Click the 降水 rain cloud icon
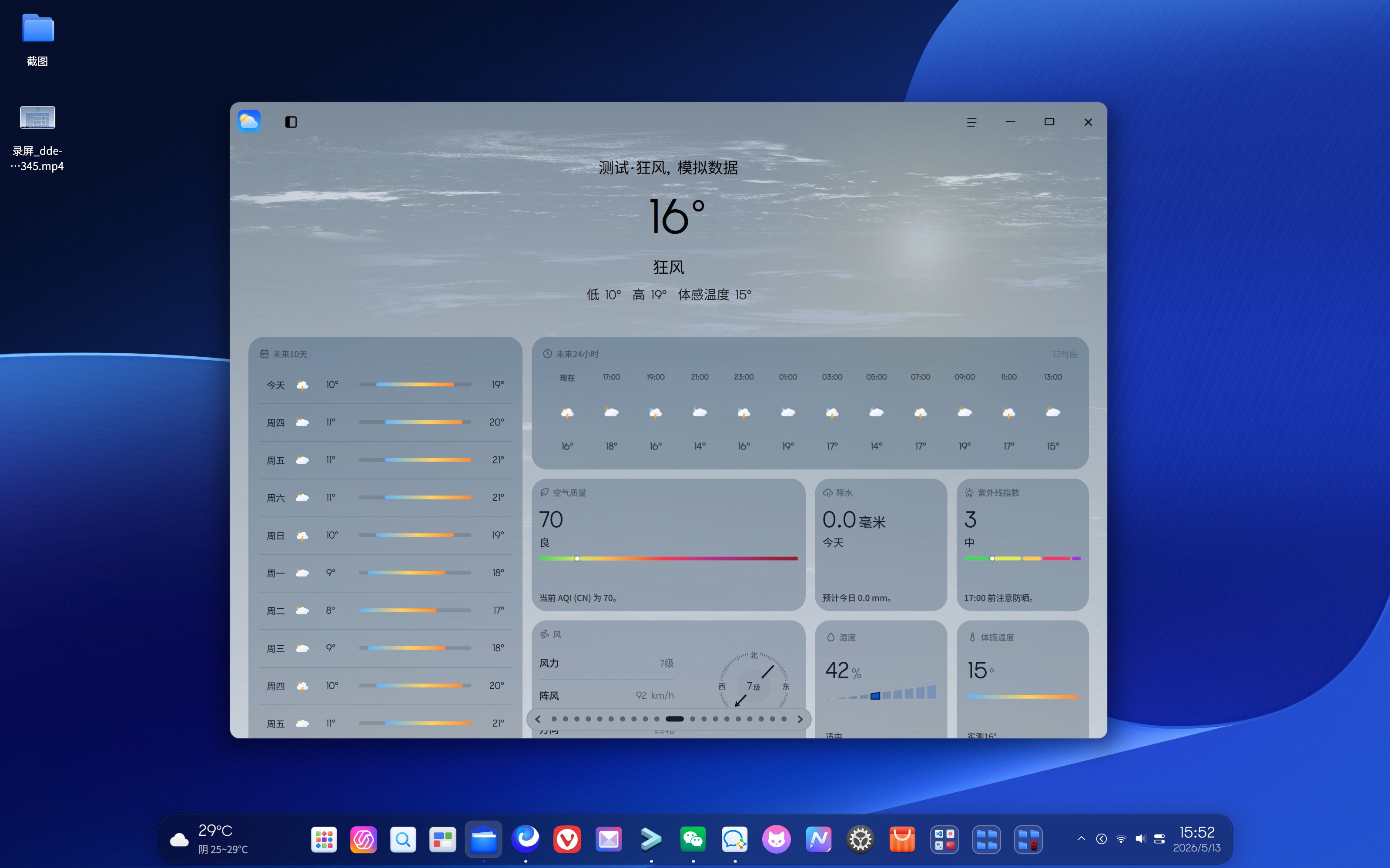Image resolution: width=1390 pixels, height=868 pixels. (x=827, y=493)
